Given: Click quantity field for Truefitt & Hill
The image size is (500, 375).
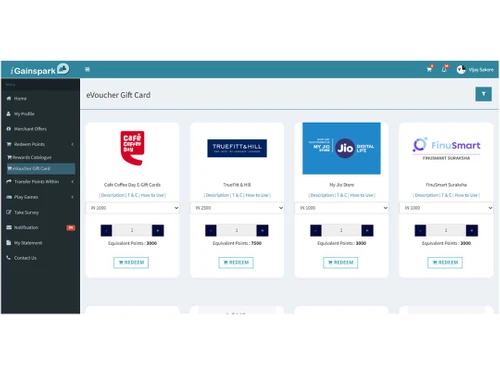Looking at the screenshot, I should (237, 230).
